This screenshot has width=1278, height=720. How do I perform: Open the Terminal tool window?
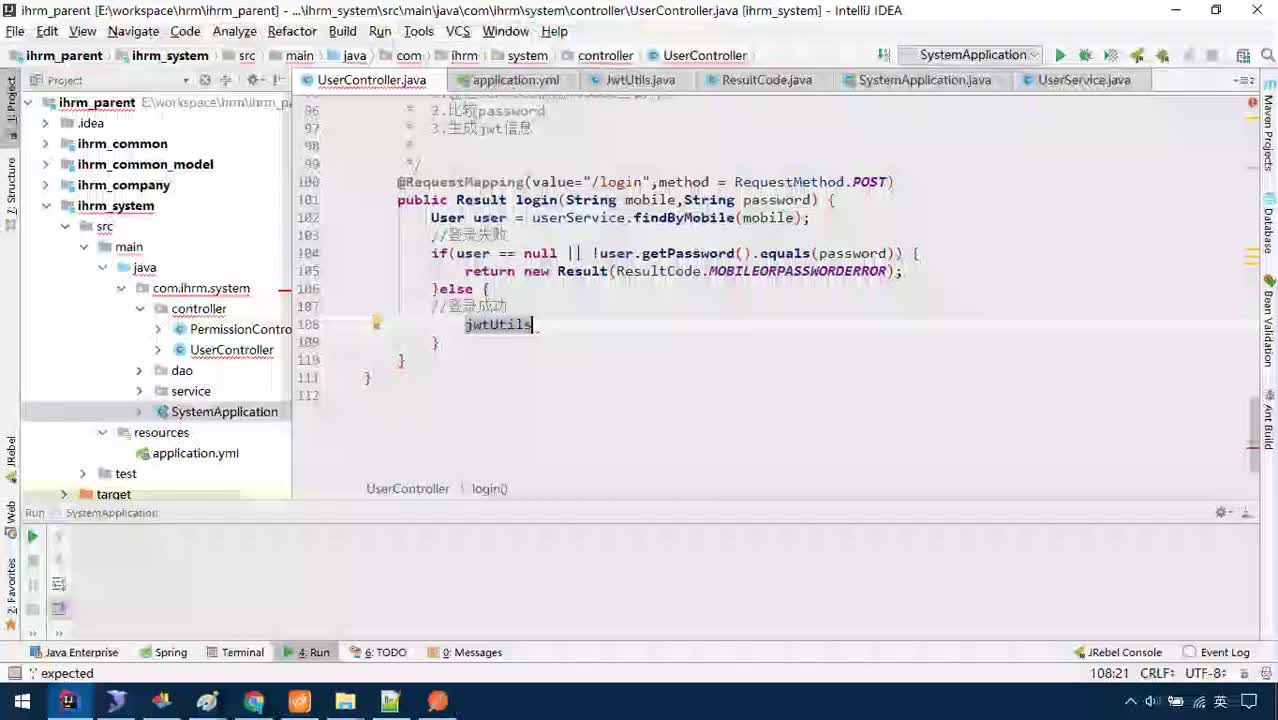[x=235, y=652]
